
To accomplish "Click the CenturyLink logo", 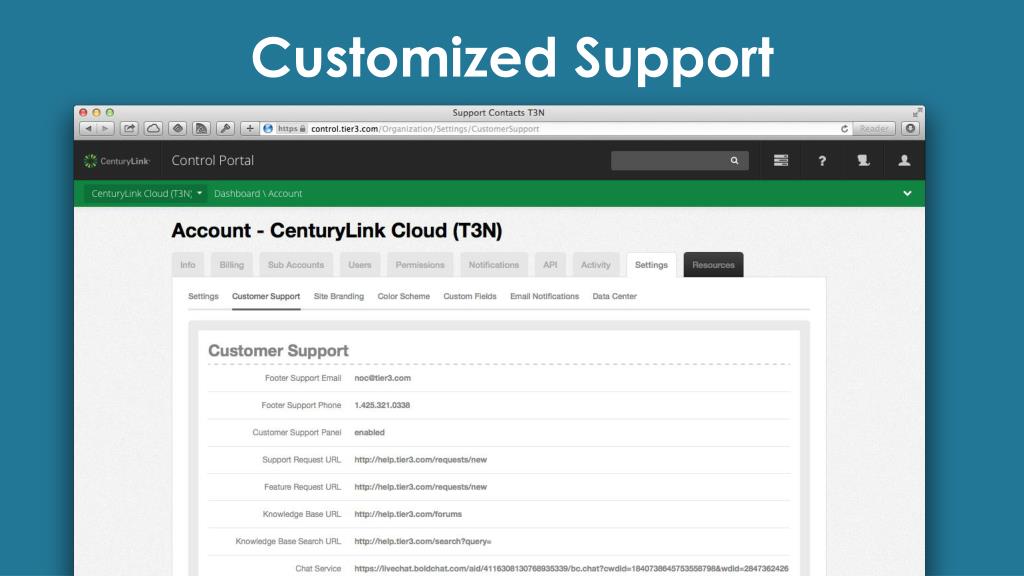I will tap(117, 161).
